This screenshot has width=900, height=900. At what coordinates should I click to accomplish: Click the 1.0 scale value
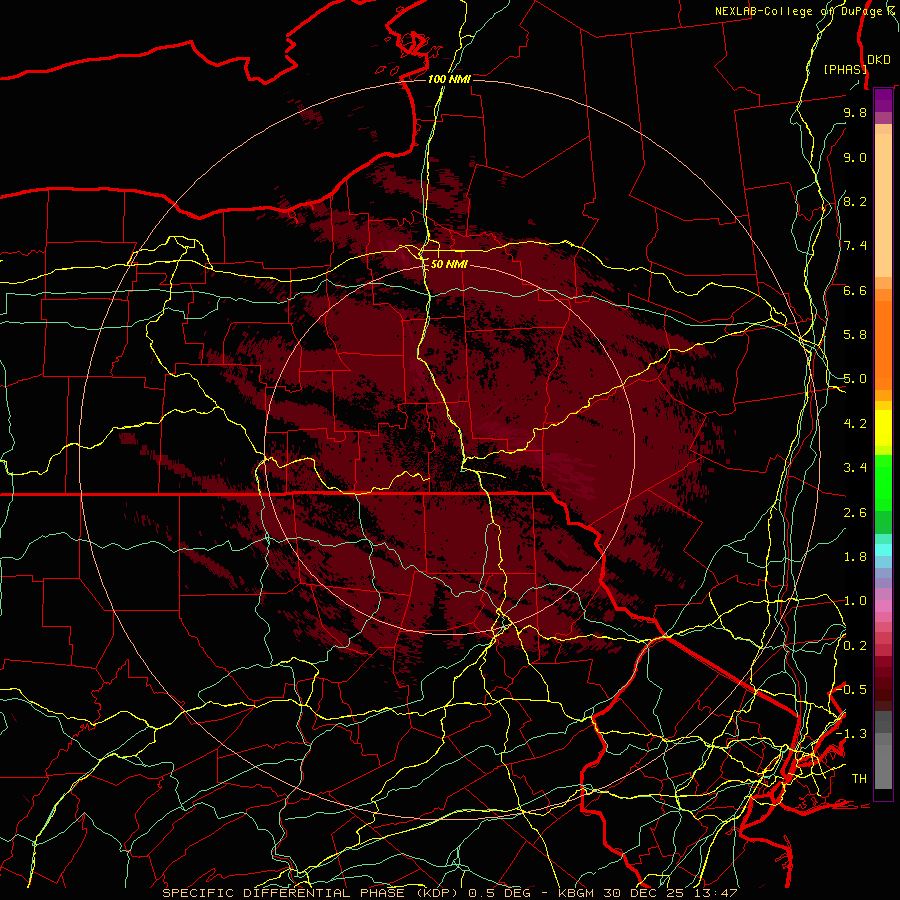tap(855, 601)
